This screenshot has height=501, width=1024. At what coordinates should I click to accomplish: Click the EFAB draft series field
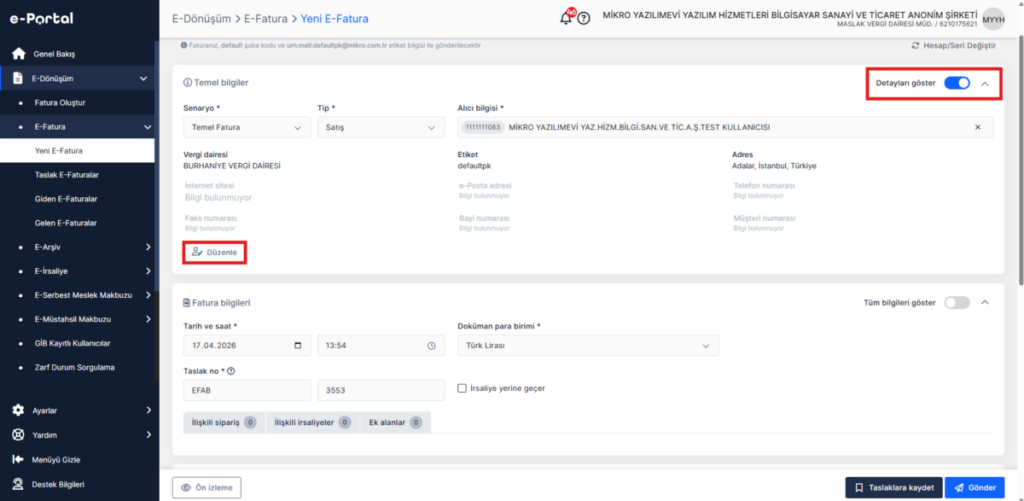click(x=248, y=391)
